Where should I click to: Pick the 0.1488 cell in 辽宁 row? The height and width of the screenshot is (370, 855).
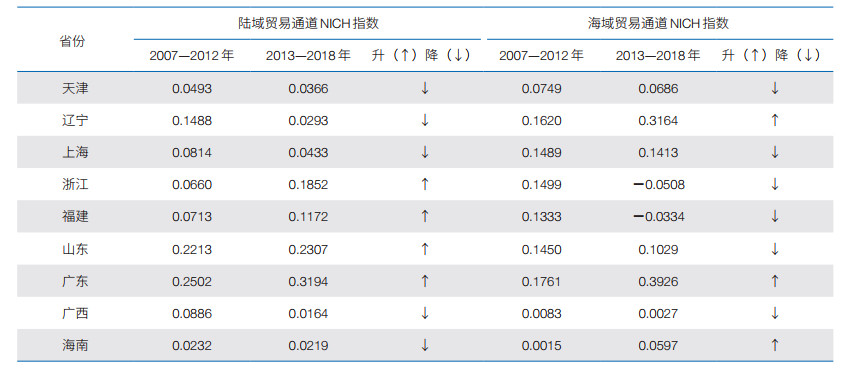pyautogui.click(x=192, y=121)
